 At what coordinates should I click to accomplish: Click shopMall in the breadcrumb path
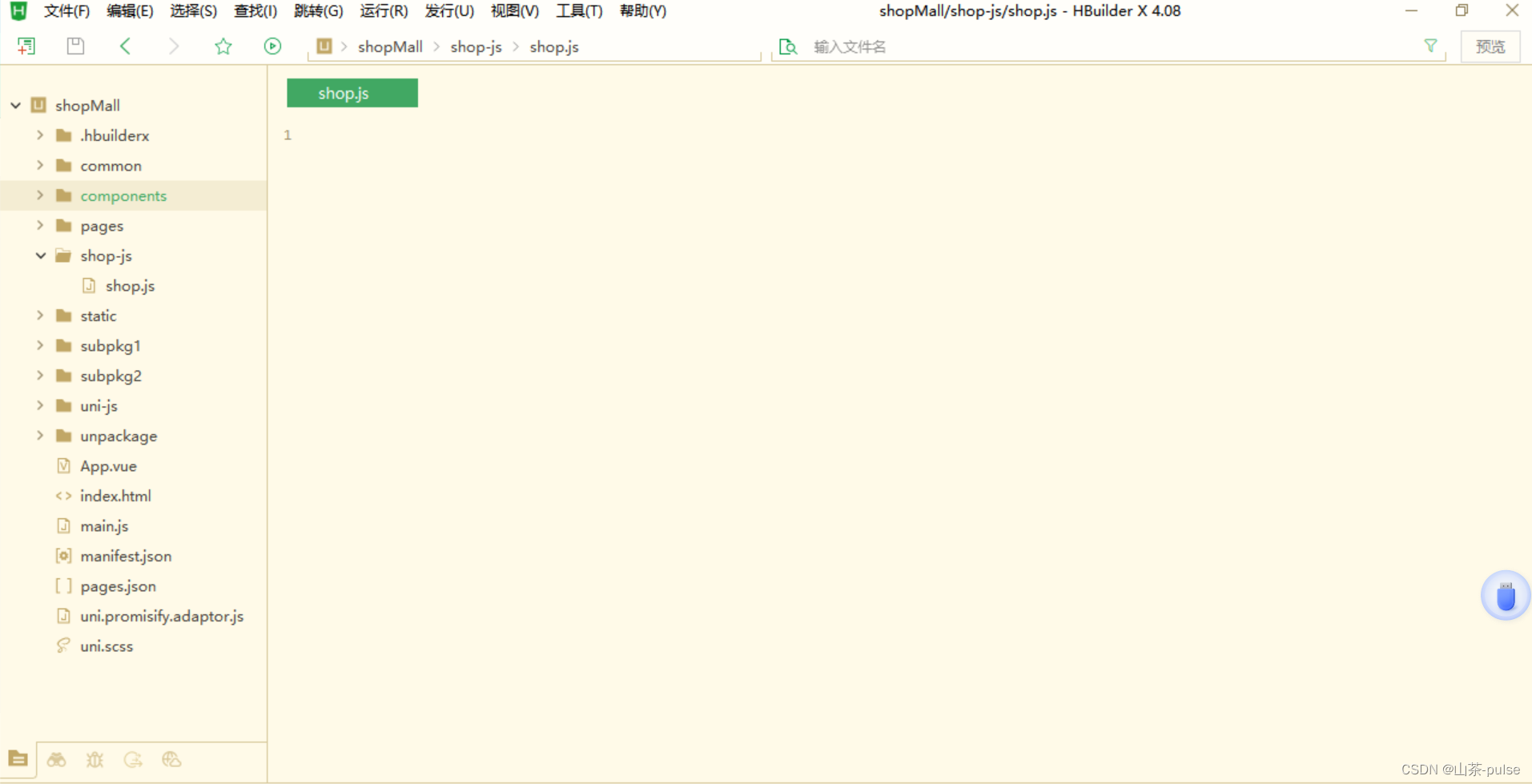[x=390, y=46]
